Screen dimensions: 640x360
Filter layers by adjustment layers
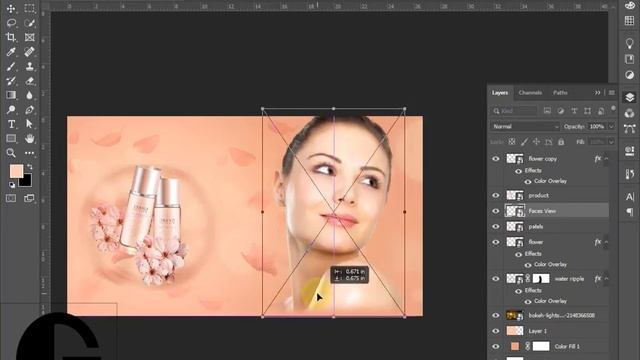(560, 111)
